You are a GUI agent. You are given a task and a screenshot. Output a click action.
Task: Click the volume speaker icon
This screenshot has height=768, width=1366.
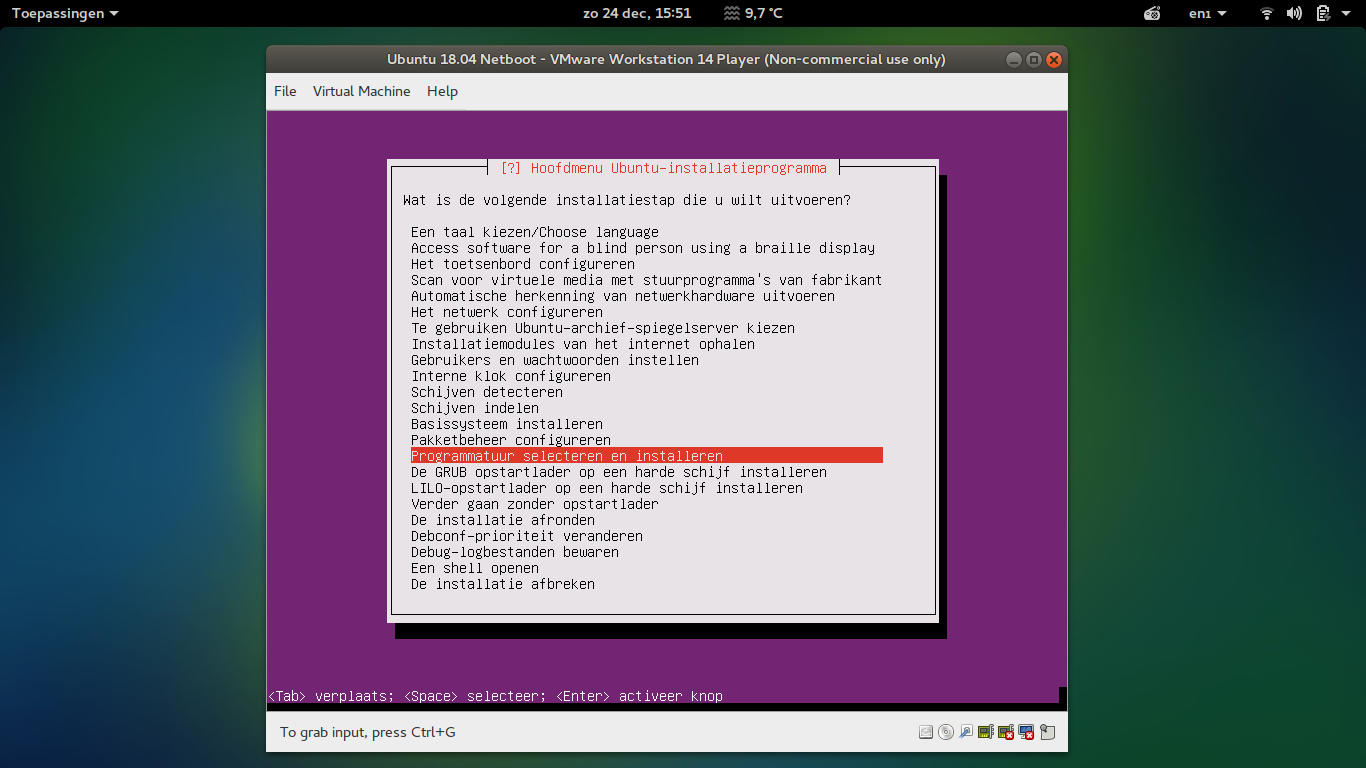coord(1294,13)
